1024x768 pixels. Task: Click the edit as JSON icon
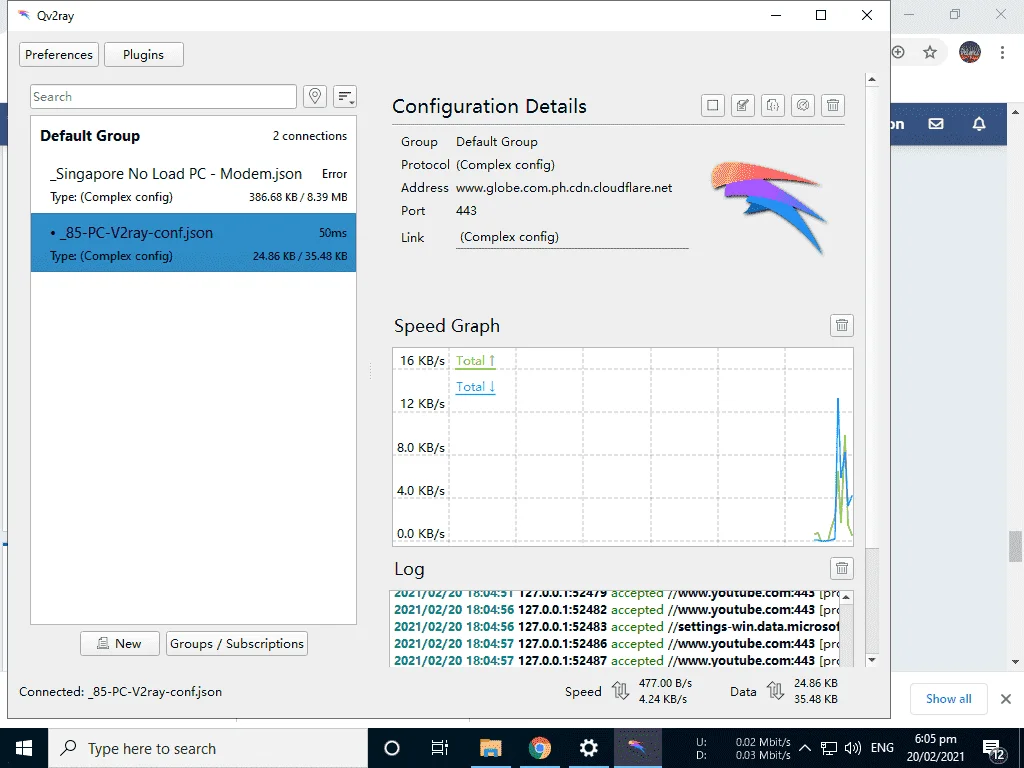[x=773, y=105]
